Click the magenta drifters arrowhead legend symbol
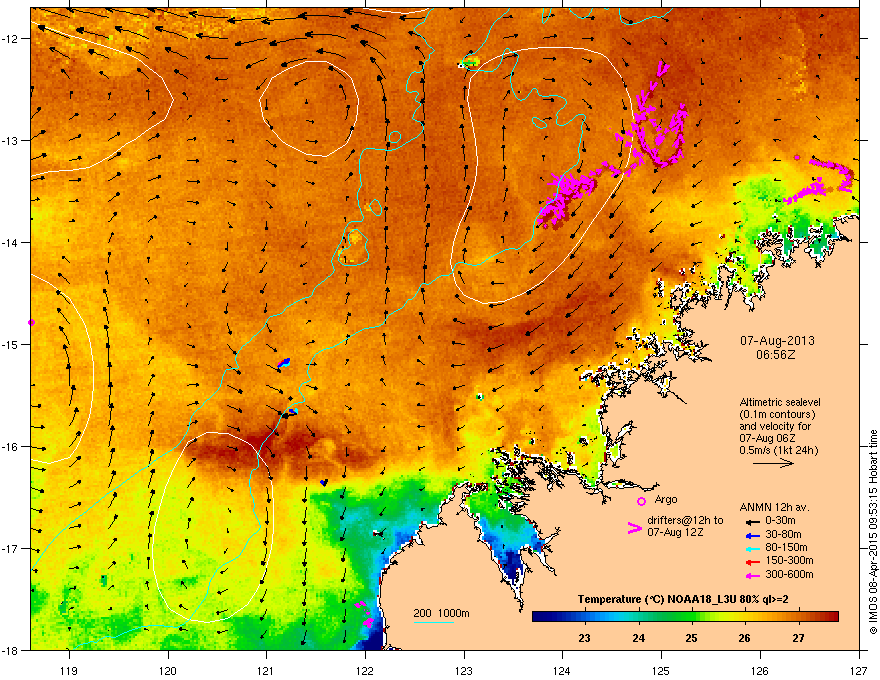880x680 pixels. coord(634,528)
